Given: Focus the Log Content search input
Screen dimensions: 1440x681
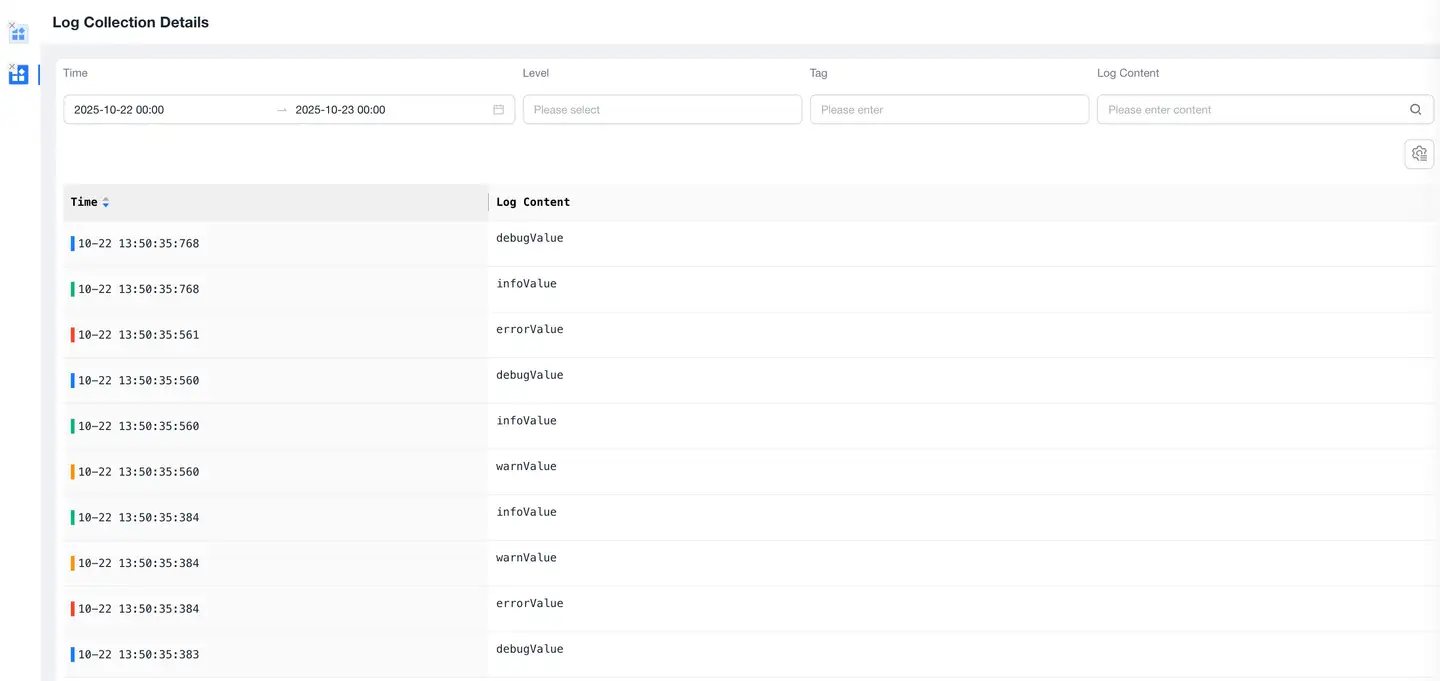Looking at the screenshot, I should click(x=1250, y=110).
